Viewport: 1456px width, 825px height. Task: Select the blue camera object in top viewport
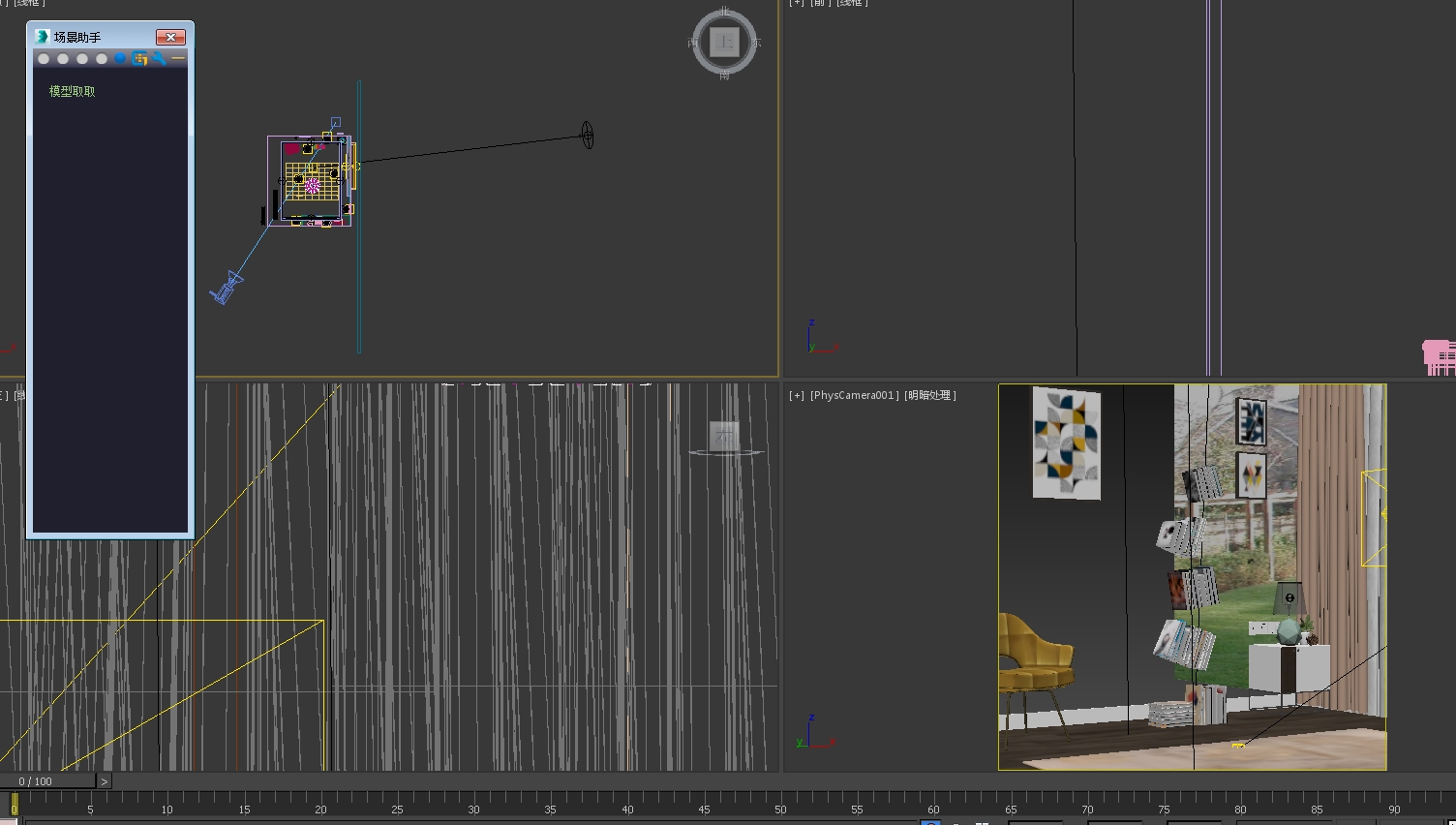226,289
